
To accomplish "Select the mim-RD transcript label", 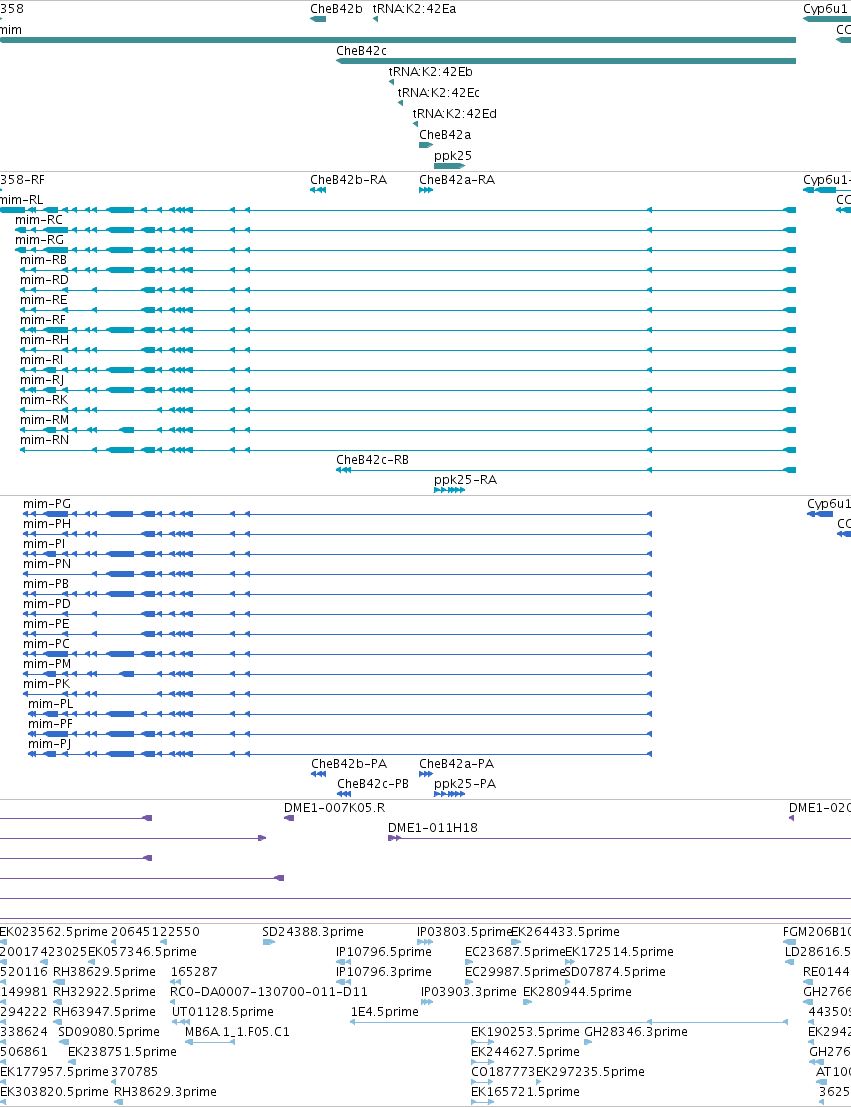I will click(x=44, y=280).
